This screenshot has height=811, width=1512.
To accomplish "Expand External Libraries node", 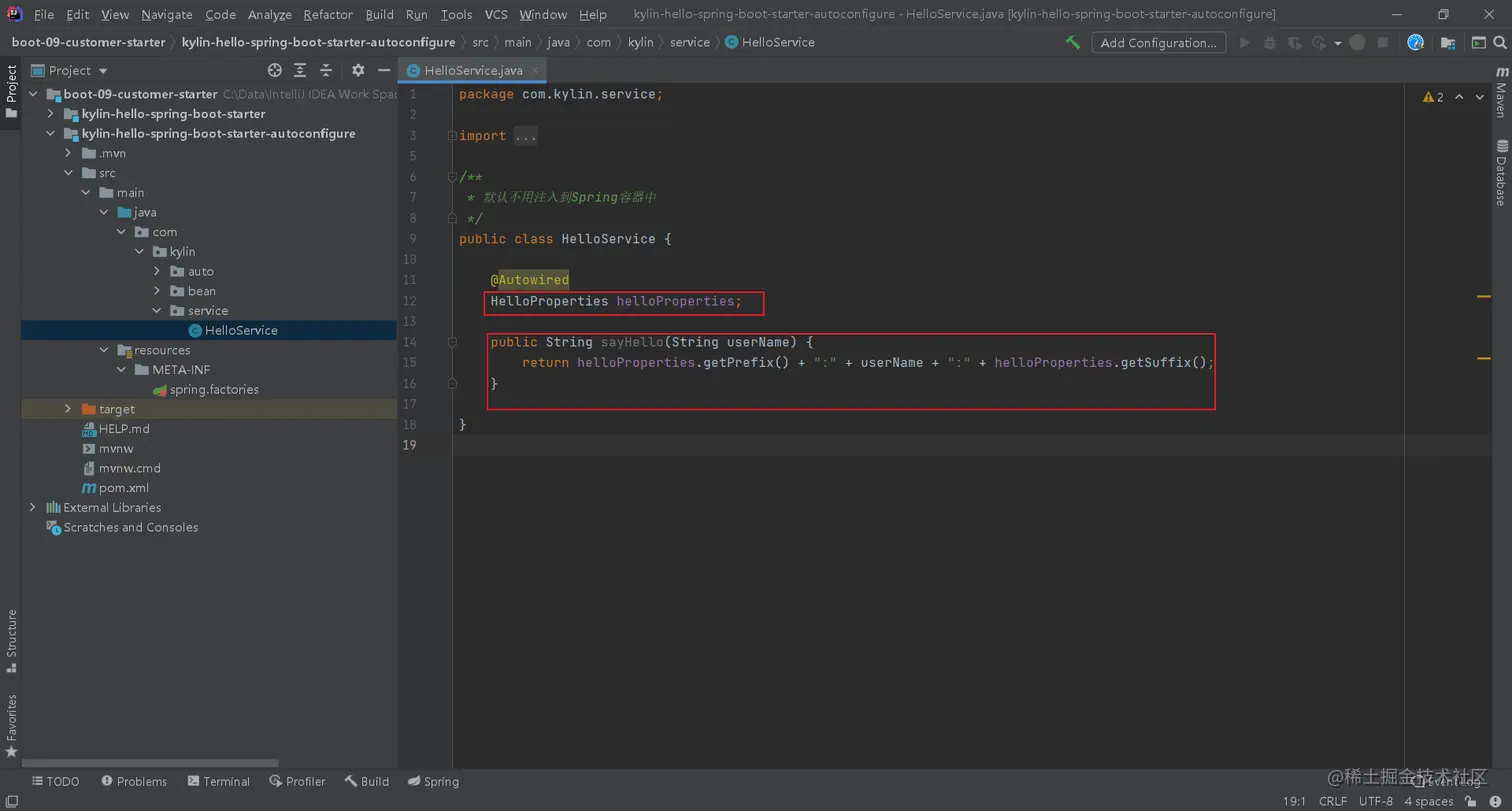I will [33, 508].
